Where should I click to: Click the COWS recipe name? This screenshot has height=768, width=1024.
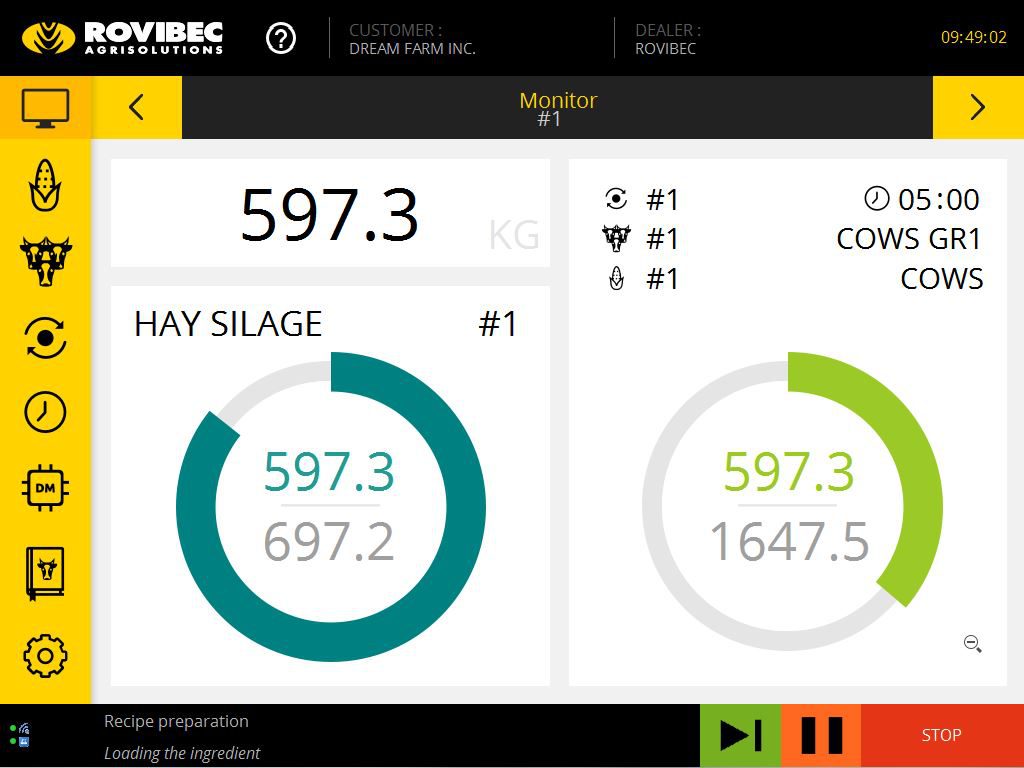pos(942,279)
